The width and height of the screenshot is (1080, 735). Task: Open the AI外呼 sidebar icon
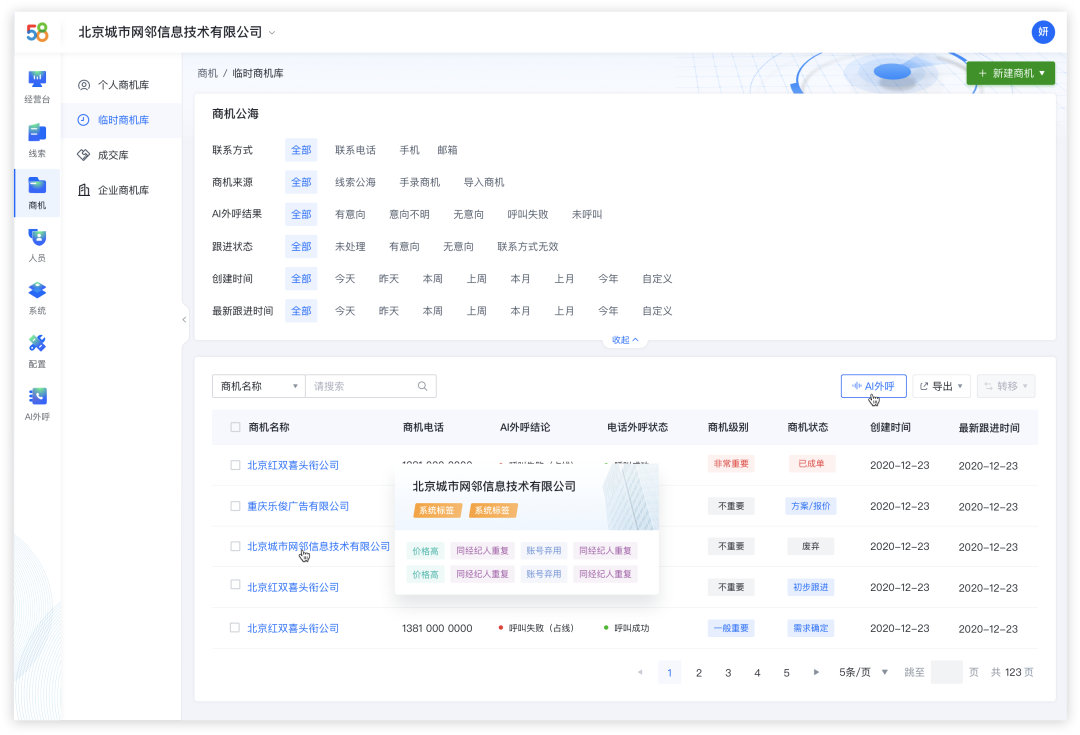[x=37, y=404]
